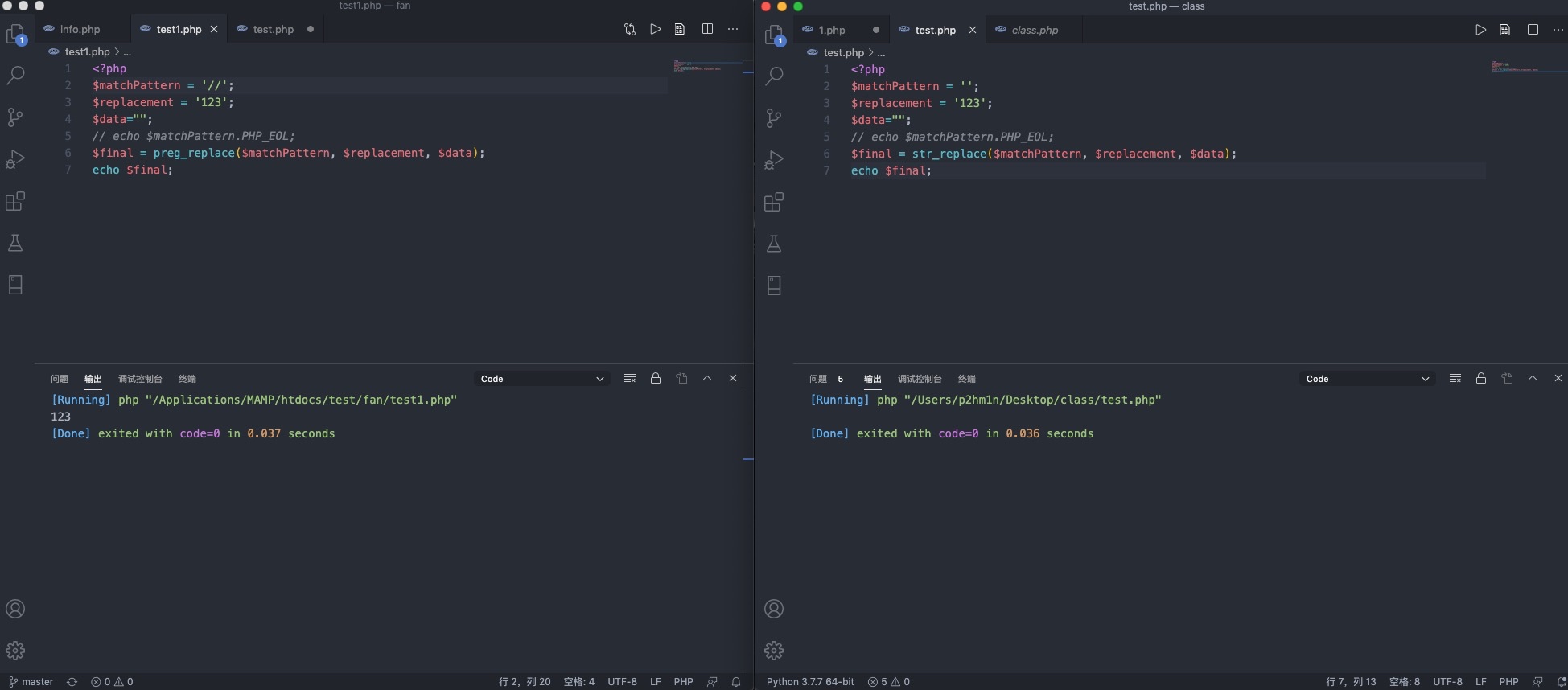
Task: Click Python 3.7.7 64-bit interpreter in status bar
Action: (x=810, y=681)
